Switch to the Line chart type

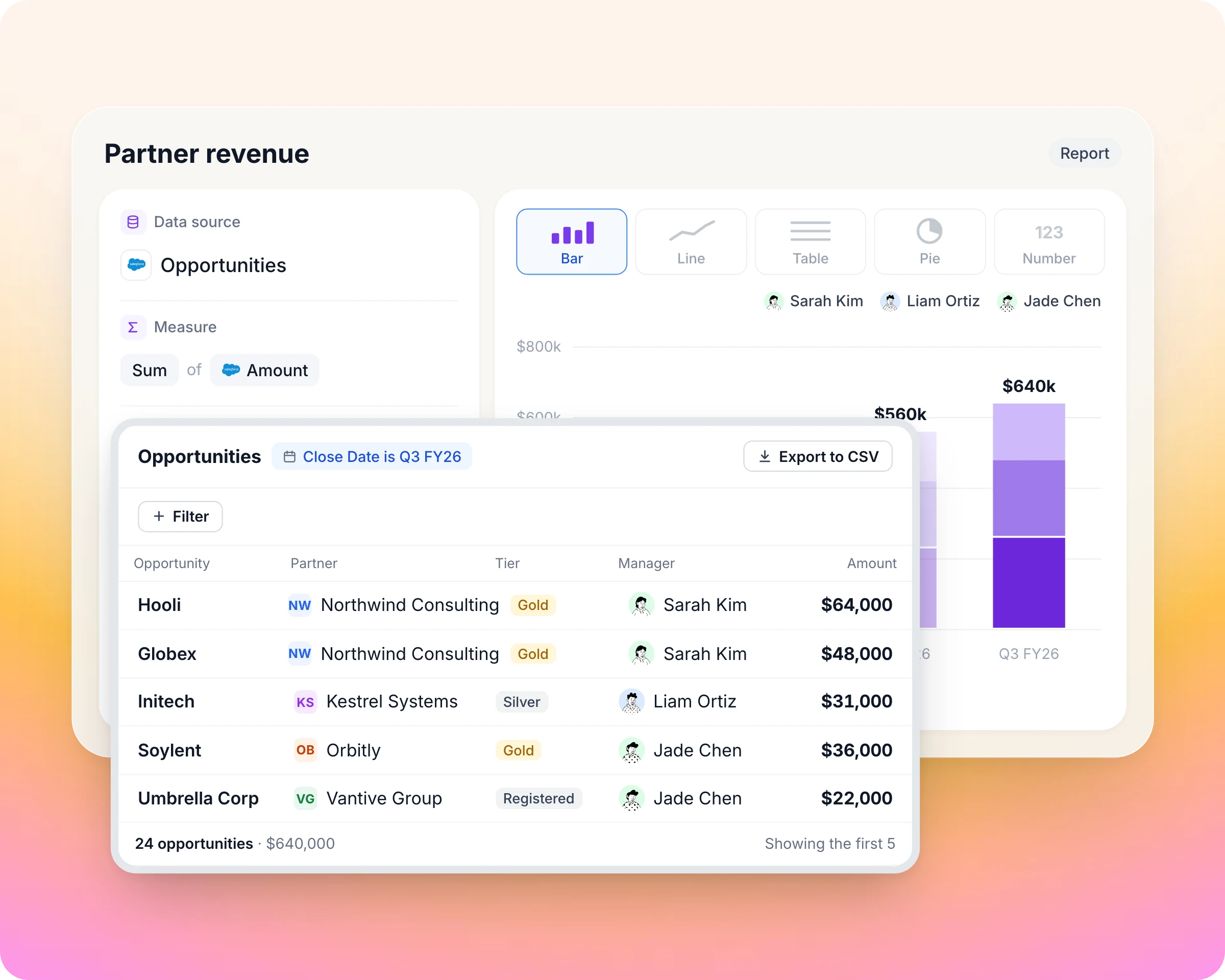(691, 241)
